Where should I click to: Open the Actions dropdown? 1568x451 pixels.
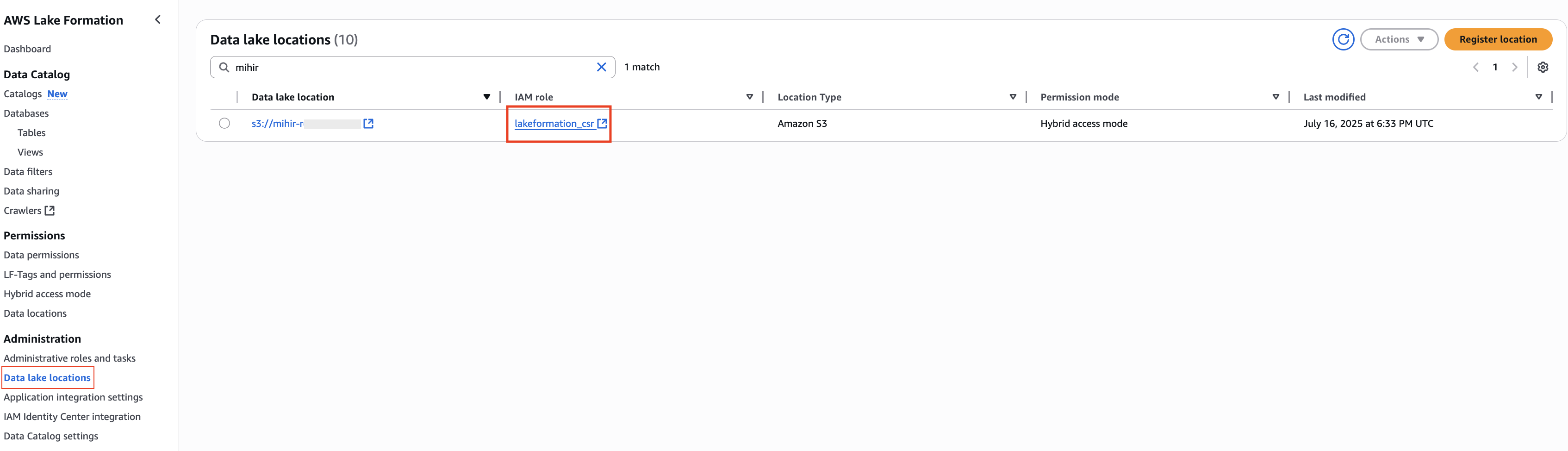point(1399,39)
